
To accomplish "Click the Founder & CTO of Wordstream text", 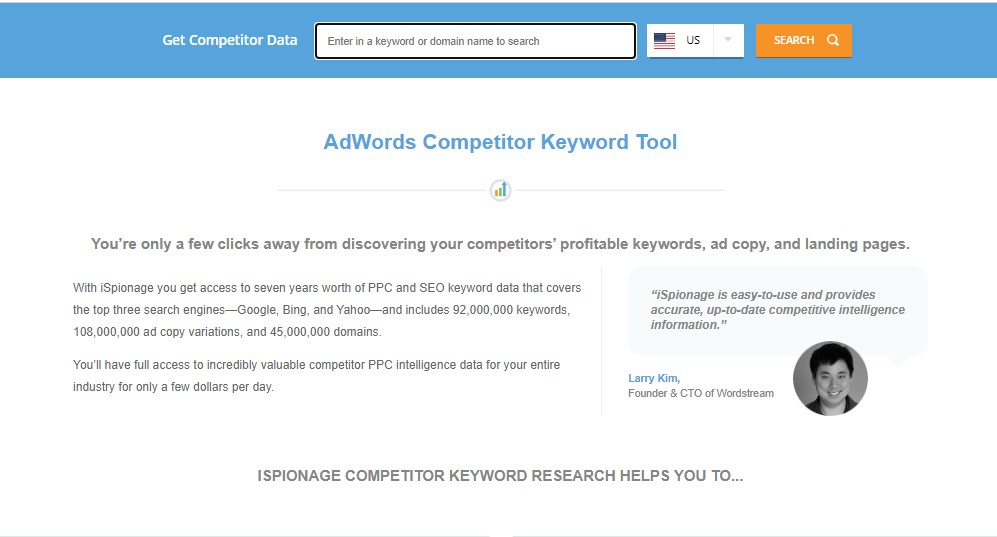I will [x=700, y=393].
